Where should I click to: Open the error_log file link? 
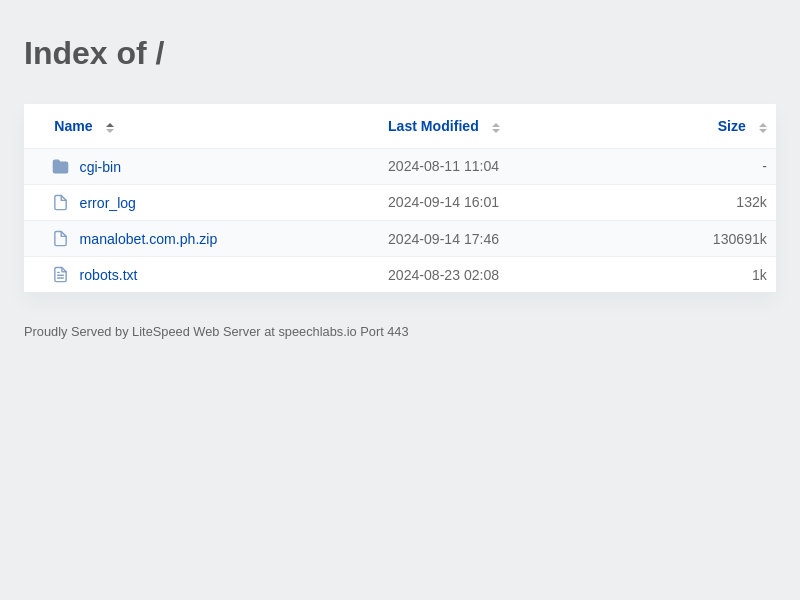pyautogui.click(x=107, y=203)
